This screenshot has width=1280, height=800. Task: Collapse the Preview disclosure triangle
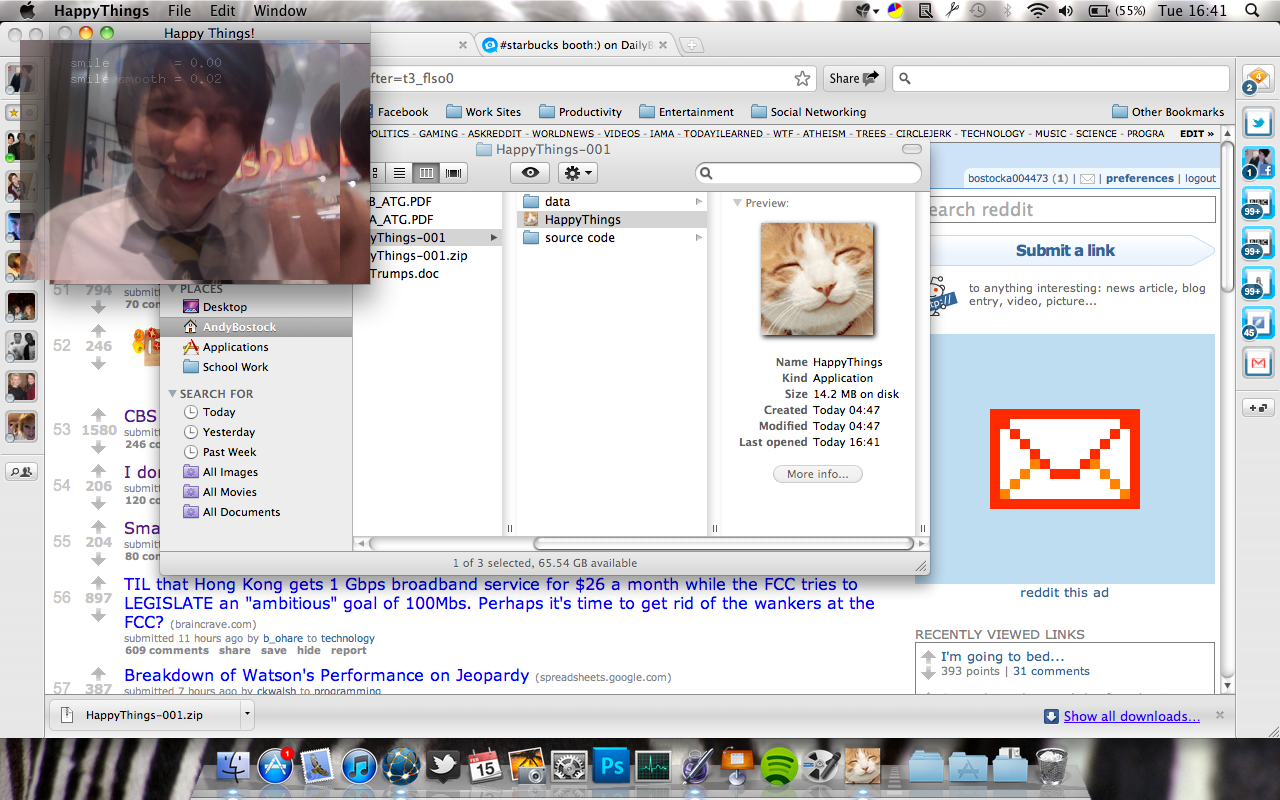737,203
